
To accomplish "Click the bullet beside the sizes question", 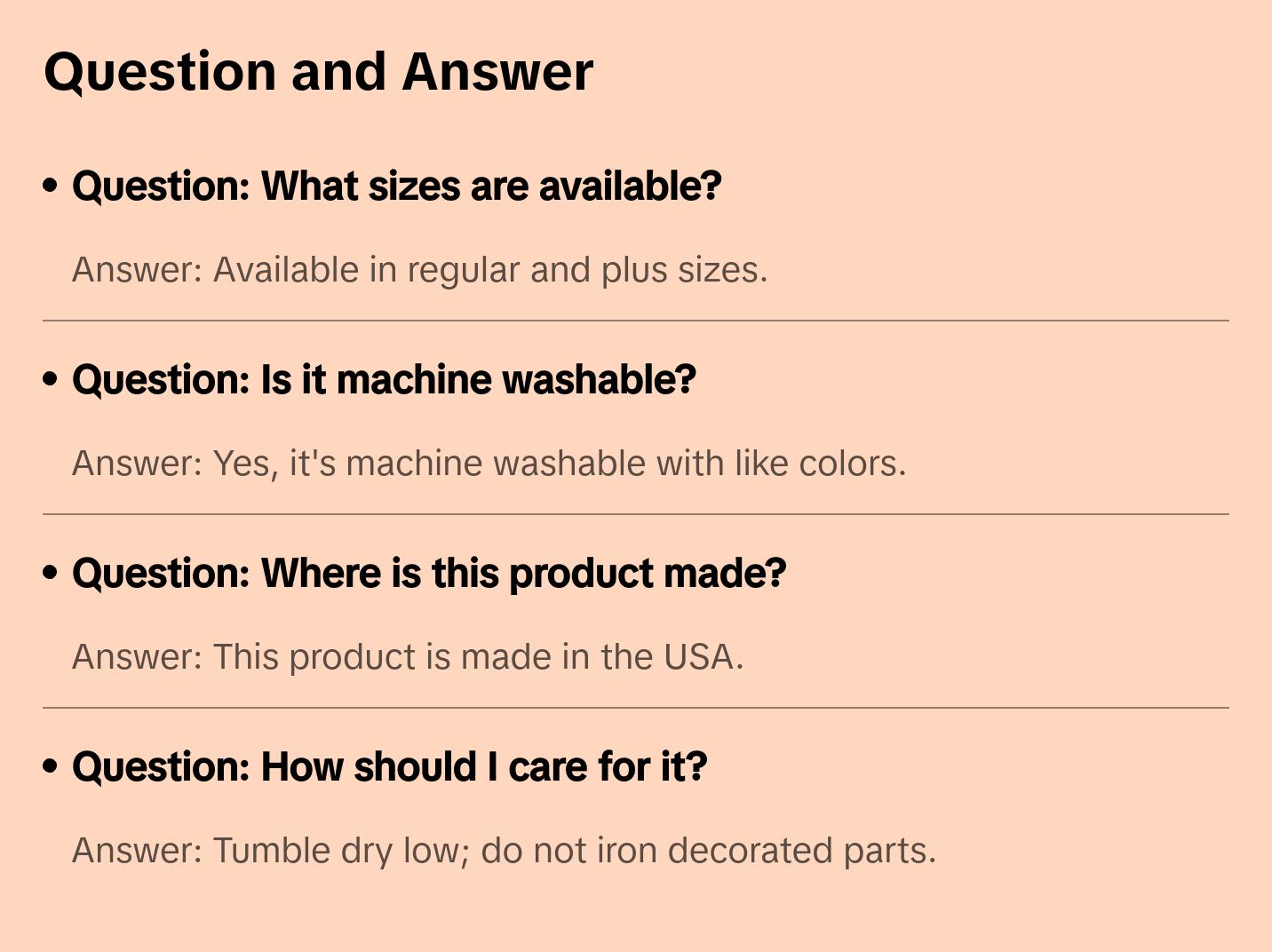I will (51, 186).
